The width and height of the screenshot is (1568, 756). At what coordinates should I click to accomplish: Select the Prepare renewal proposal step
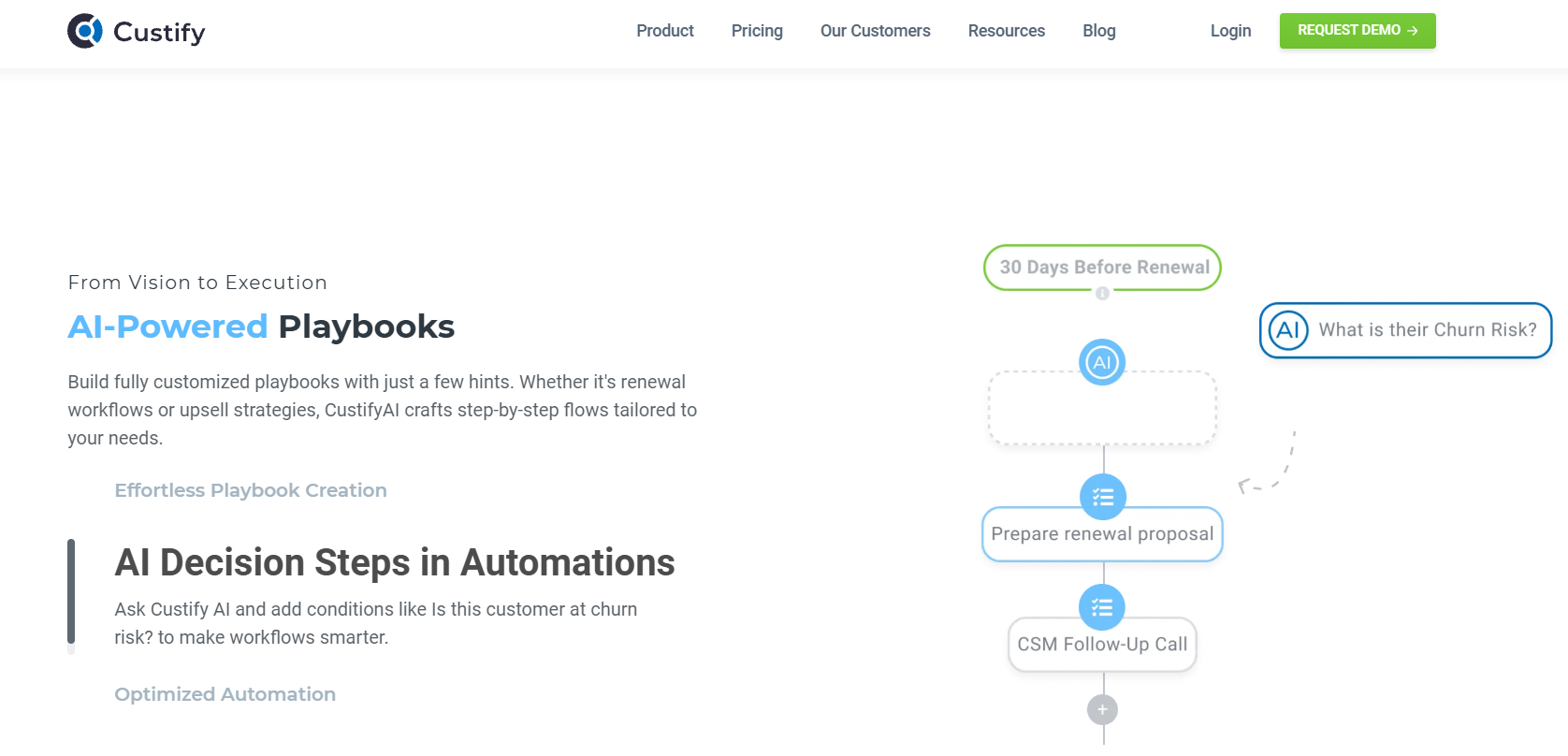click(1103, 535)
